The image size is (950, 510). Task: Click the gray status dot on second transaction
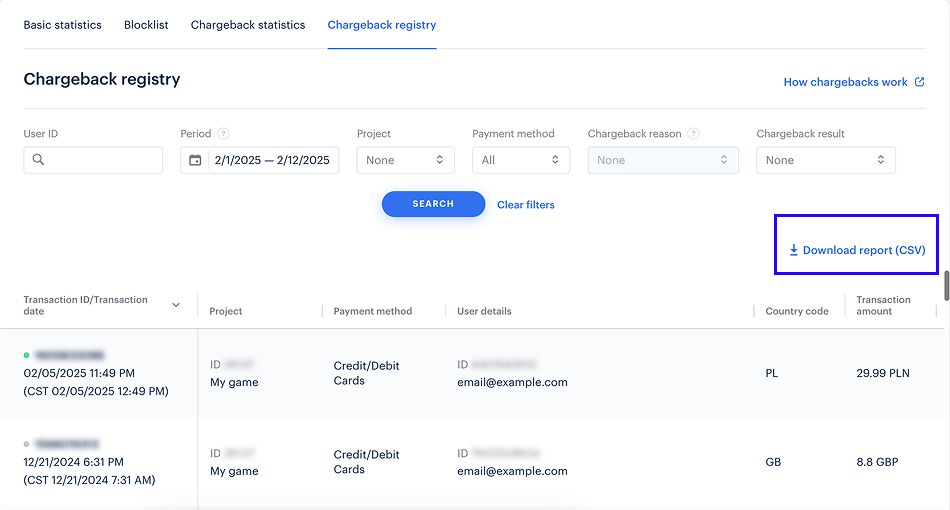pos(27,443)
